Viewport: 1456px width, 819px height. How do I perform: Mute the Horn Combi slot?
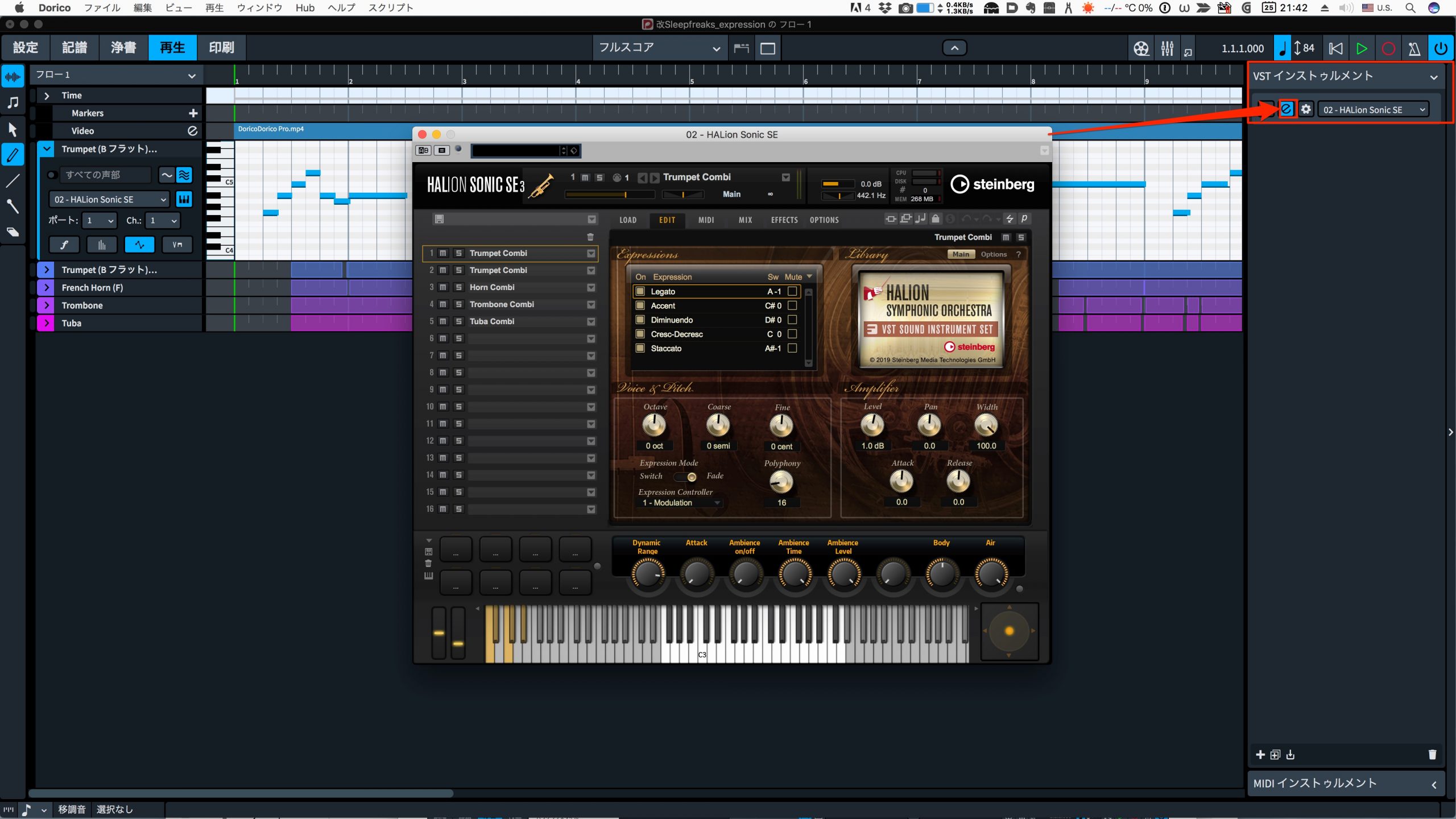[443, 287]
